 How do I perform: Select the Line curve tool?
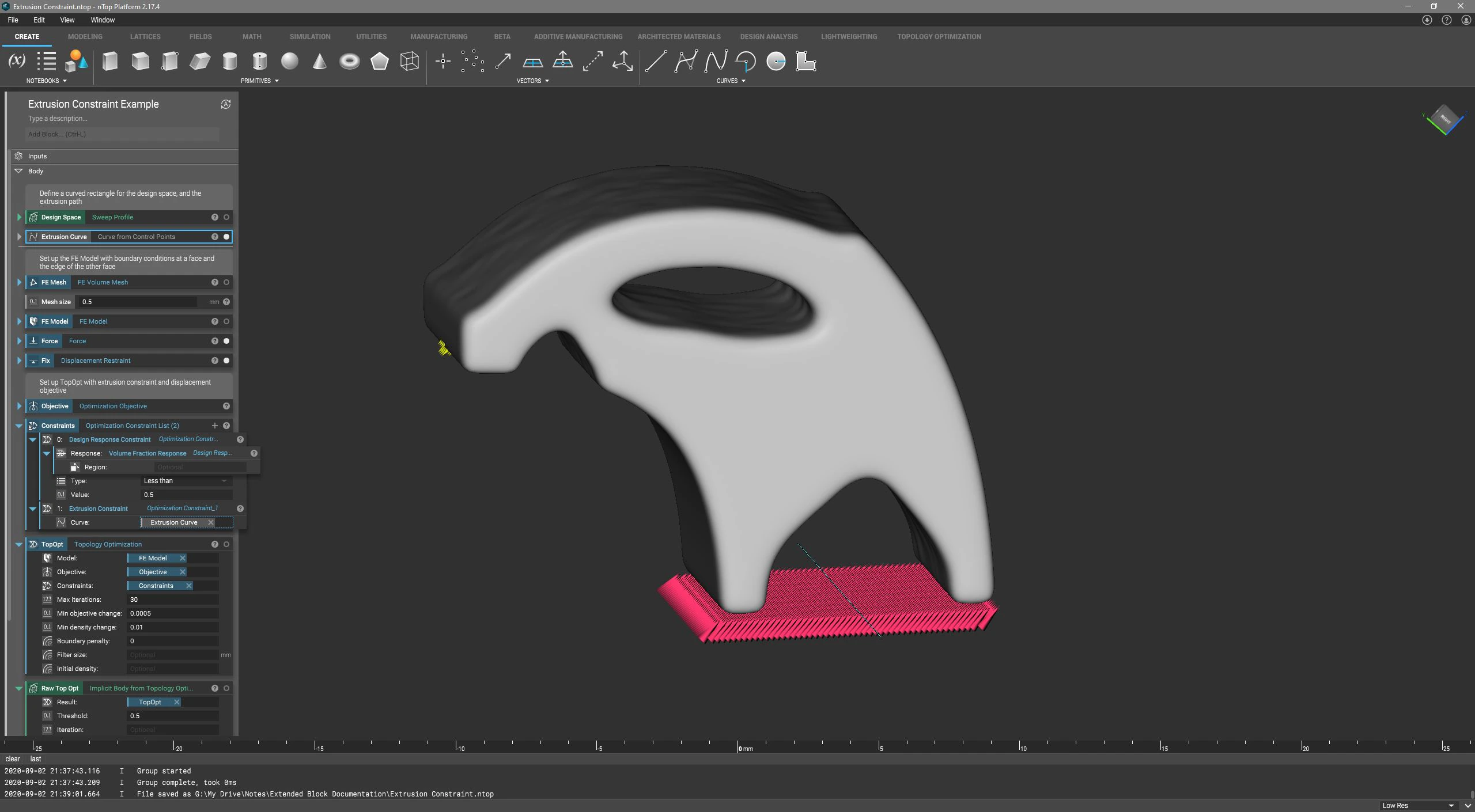(x=656, y=61)
